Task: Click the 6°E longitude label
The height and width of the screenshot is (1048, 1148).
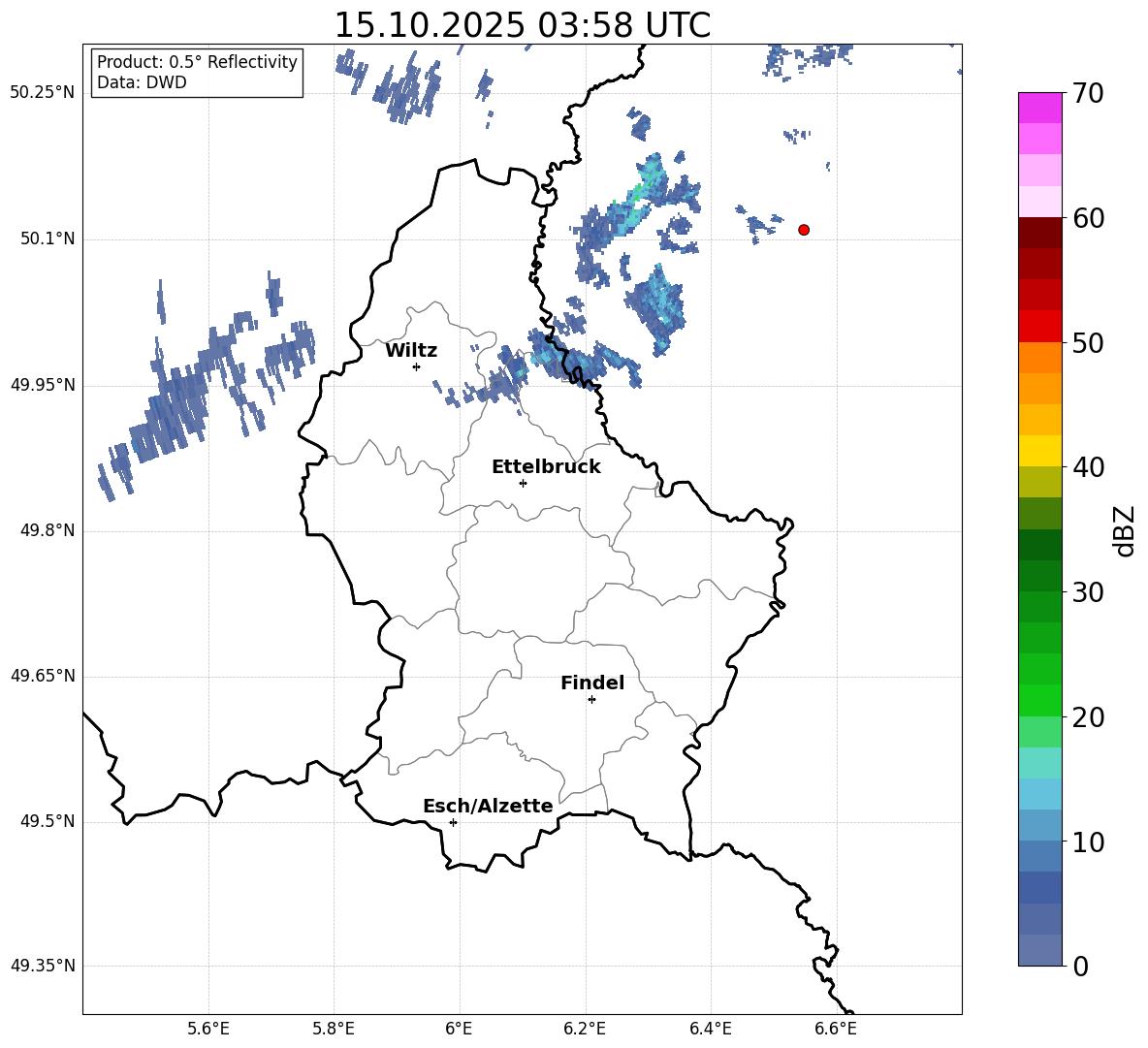Action: click(x=459, y=1030)
